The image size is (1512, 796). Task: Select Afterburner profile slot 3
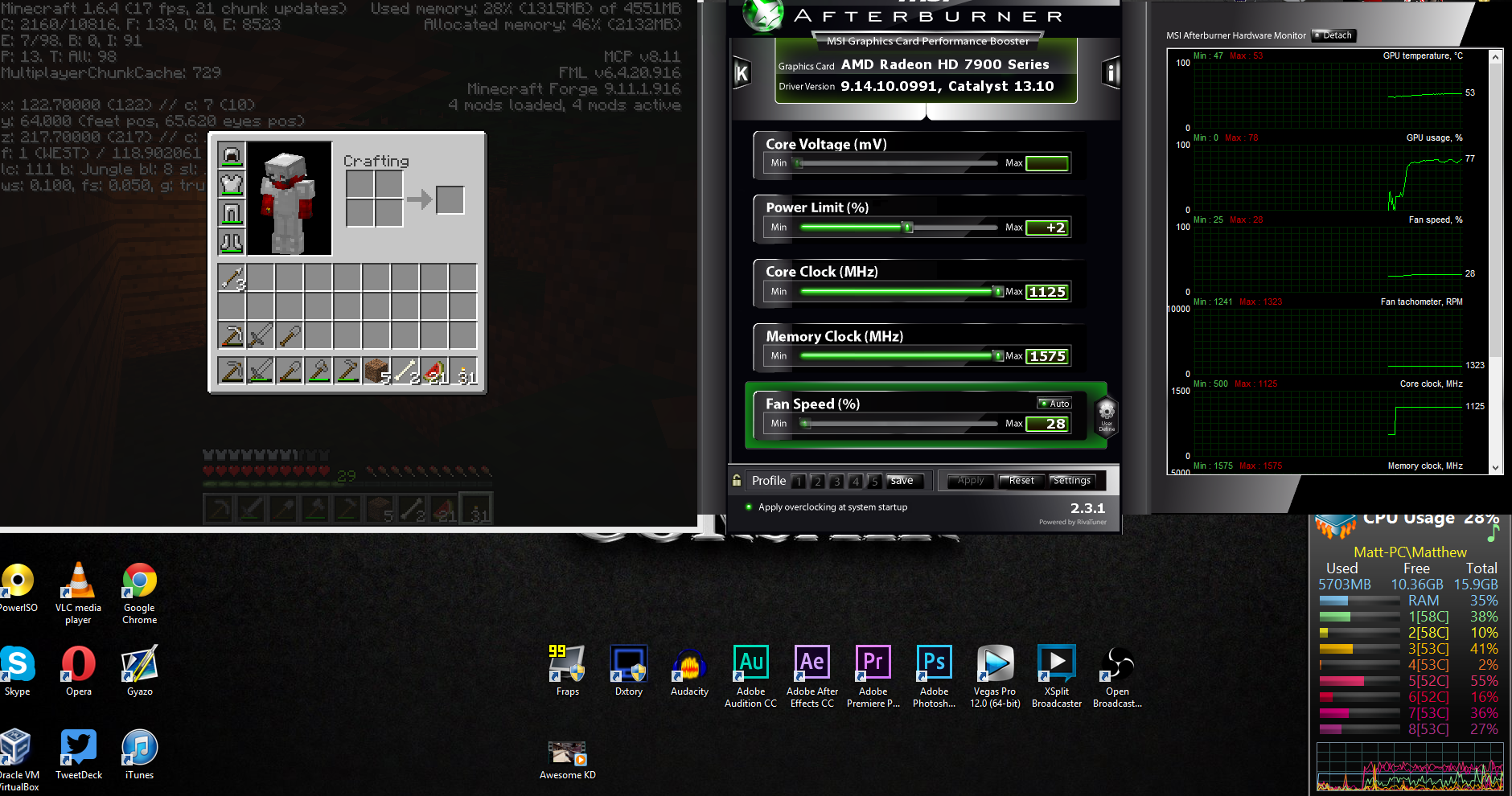836,482
